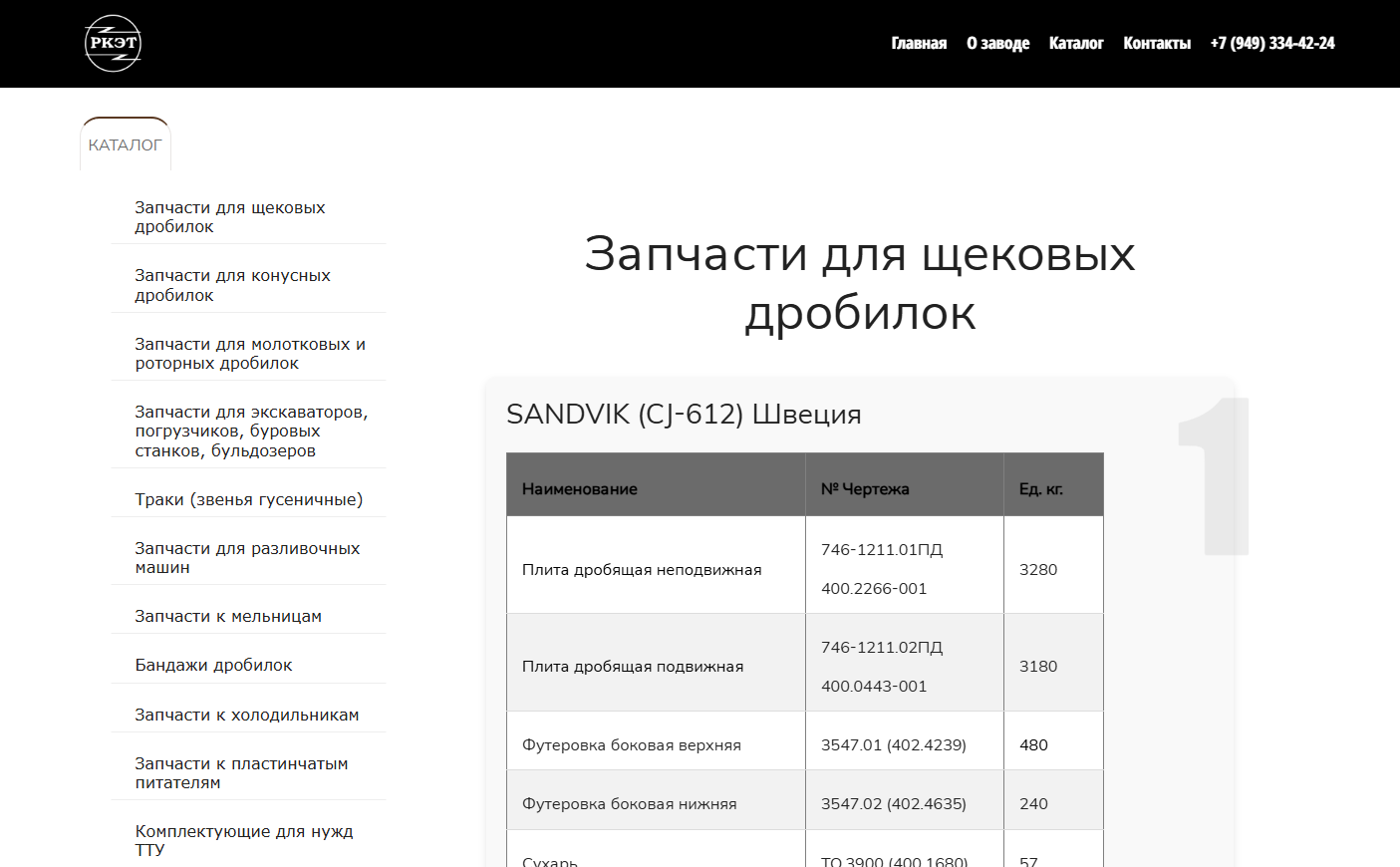Open Бандажи дробилок category

pyautogui.click(x=213, y=665)
